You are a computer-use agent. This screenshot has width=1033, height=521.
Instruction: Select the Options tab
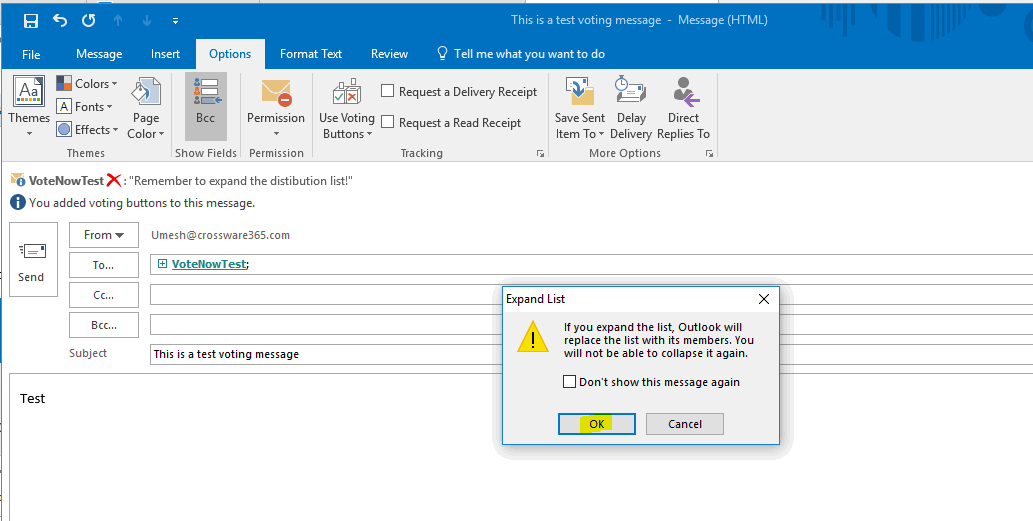click(x=230, y=54)
